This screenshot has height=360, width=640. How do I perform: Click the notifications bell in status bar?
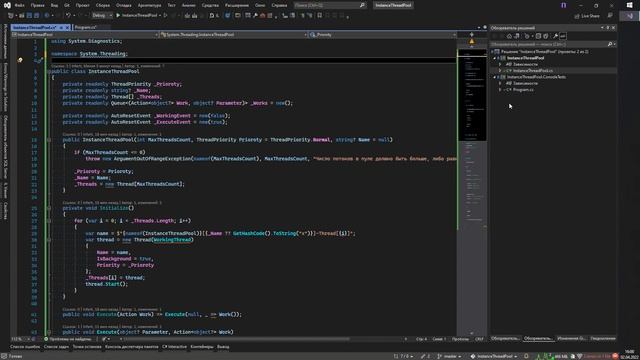pyautogui.click(x=526, y=356)
